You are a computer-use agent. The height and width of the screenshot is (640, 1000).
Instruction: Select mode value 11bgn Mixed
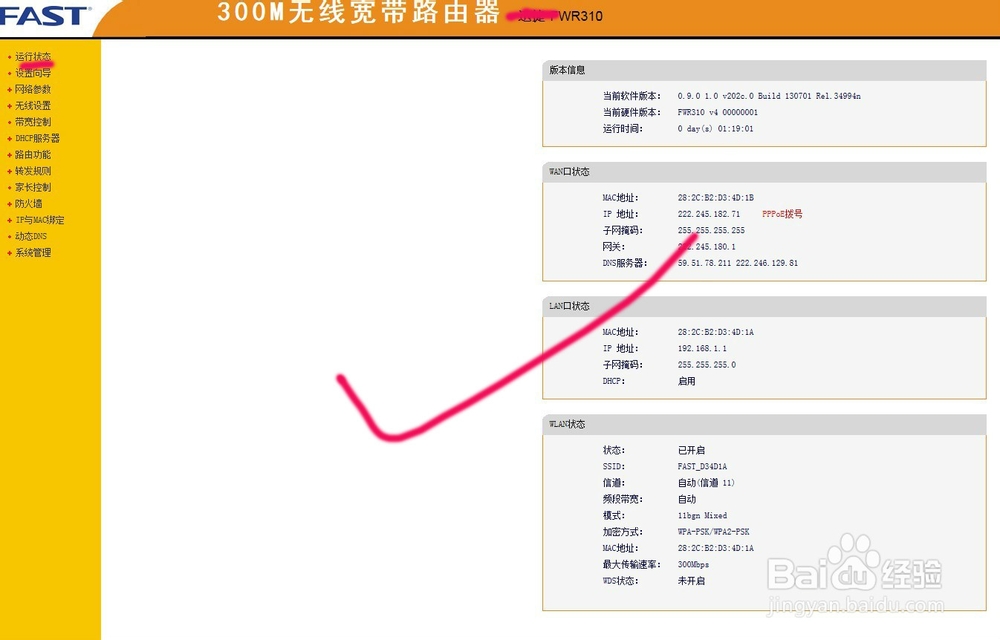point(702,515)
